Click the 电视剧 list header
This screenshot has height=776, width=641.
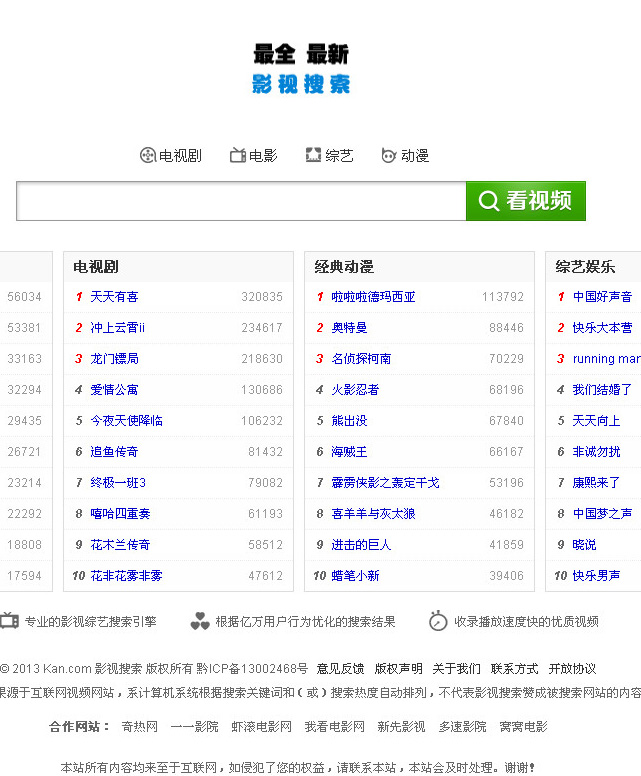tap(96, 267)
